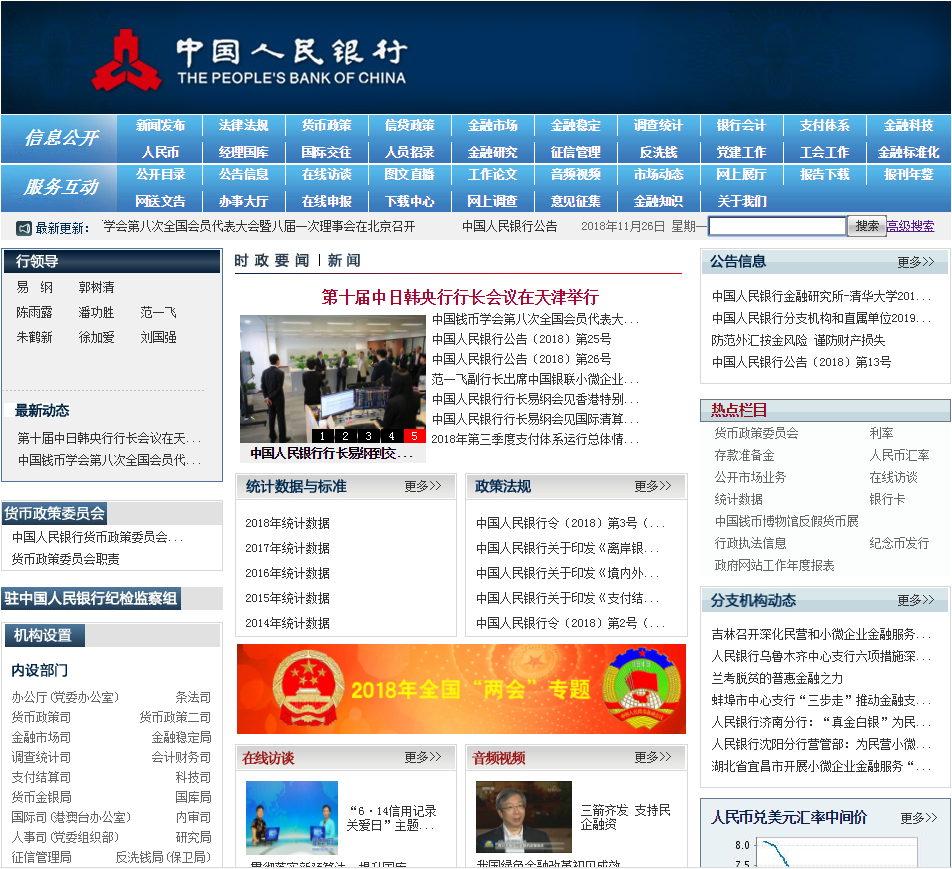952x869 pixels.
Task: Open the 公开市场业务 link
Action: pyautogui.click(x=750, y=477)
